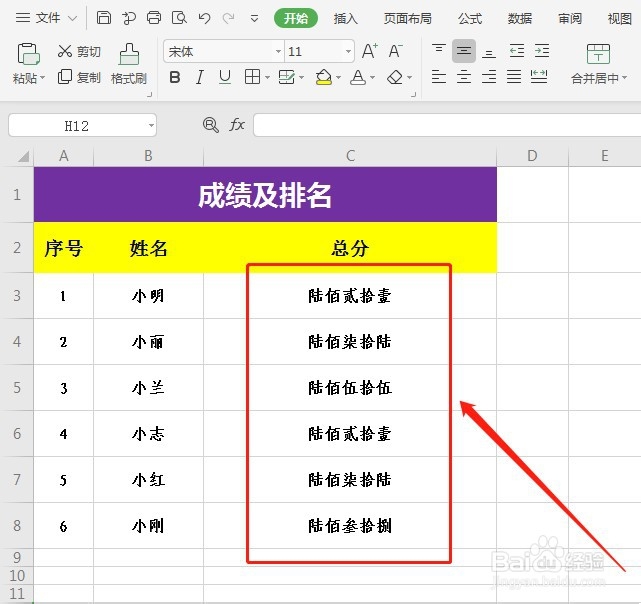The width and height of the screenshot is (641, 604).
Task: Apply cell borders icon
Action: pos(252,77)
